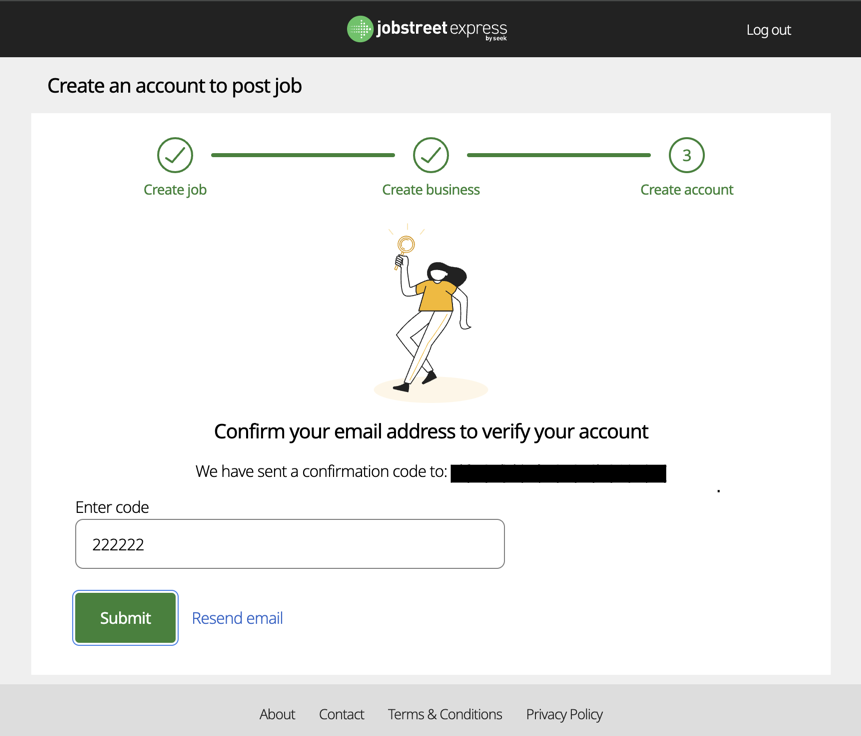Click the Create business checkmark circle
The width and height of the screenshot is (861, 736).
click(x=431, y=155)
